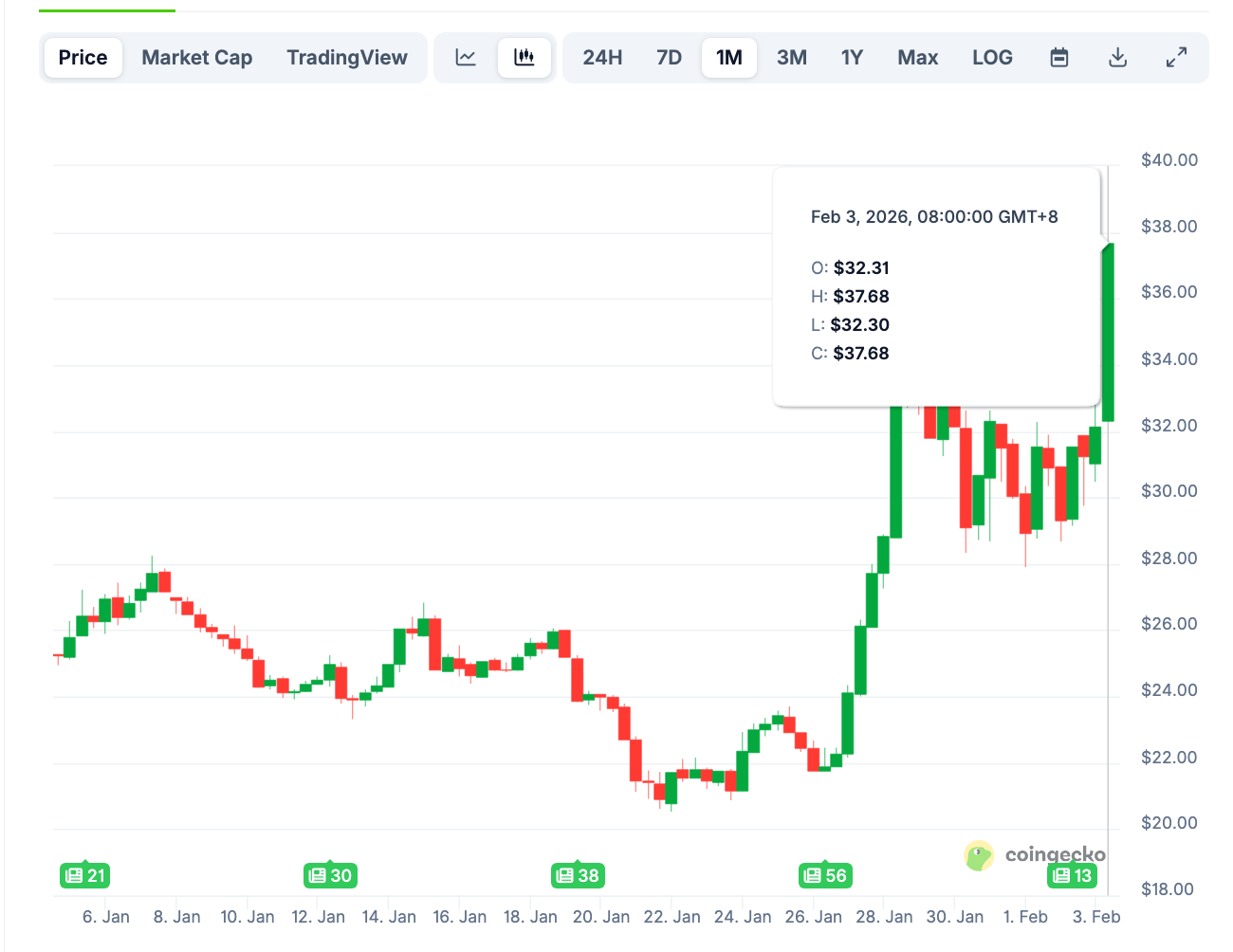The height and width of the screenshot is (952, 1233).
Task: Open the TradingView tab
Action: pyautogui.click(x=347, y=58)
